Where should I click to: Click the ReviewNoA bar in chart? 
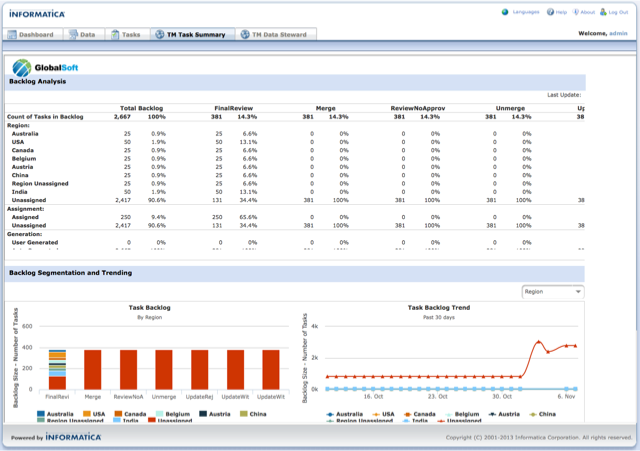(x=129, y=369)
